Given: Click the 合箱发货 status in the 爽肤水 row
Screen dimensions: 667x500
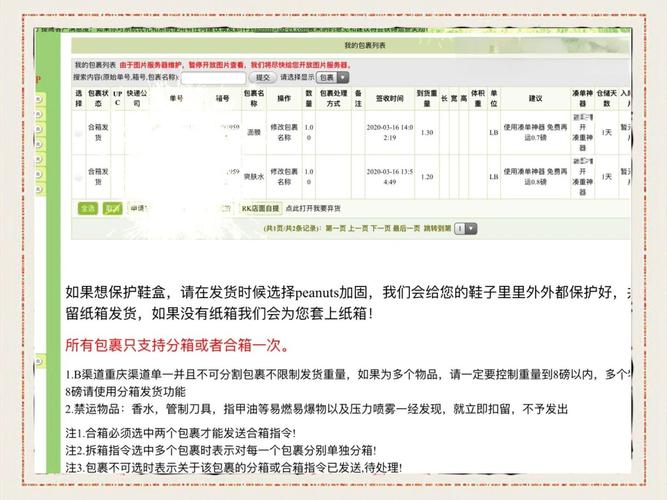Looking at the screenshot, I should click(98, 177).
